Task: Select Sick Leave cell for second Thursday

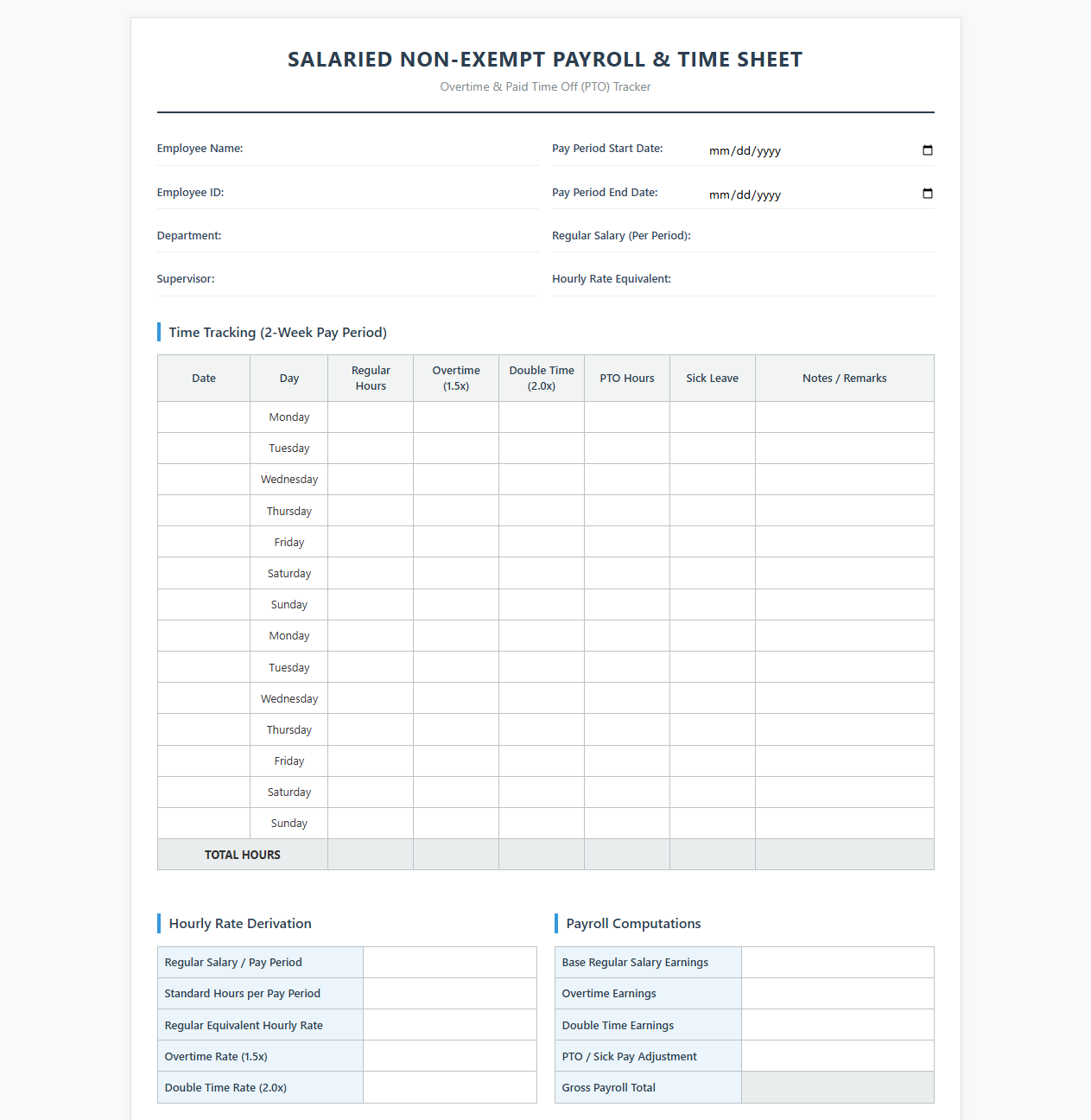Action: (x=713, y=729)
